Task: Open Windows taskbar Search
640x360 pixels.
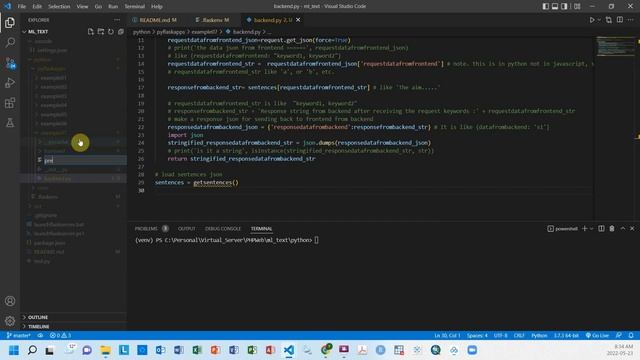Action: tap(32, 350)
